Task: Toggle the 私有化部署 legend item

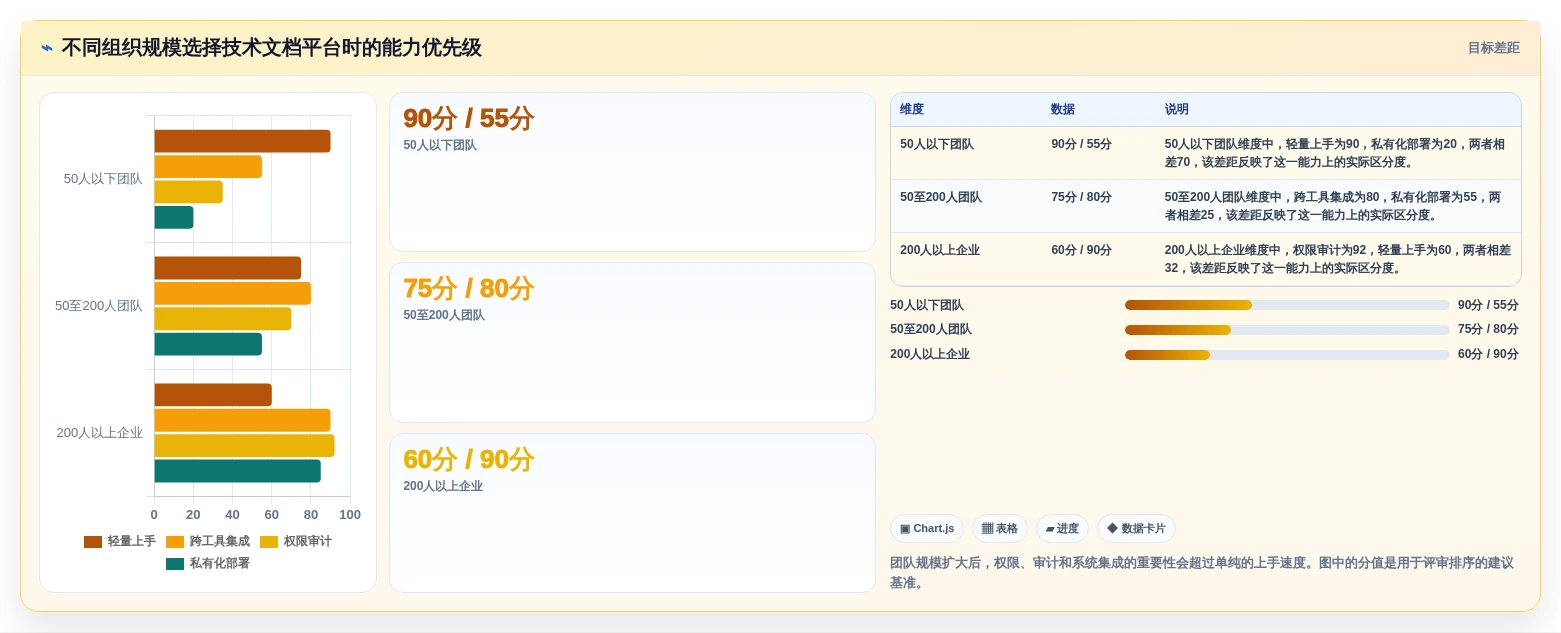Action: (208, 564)
